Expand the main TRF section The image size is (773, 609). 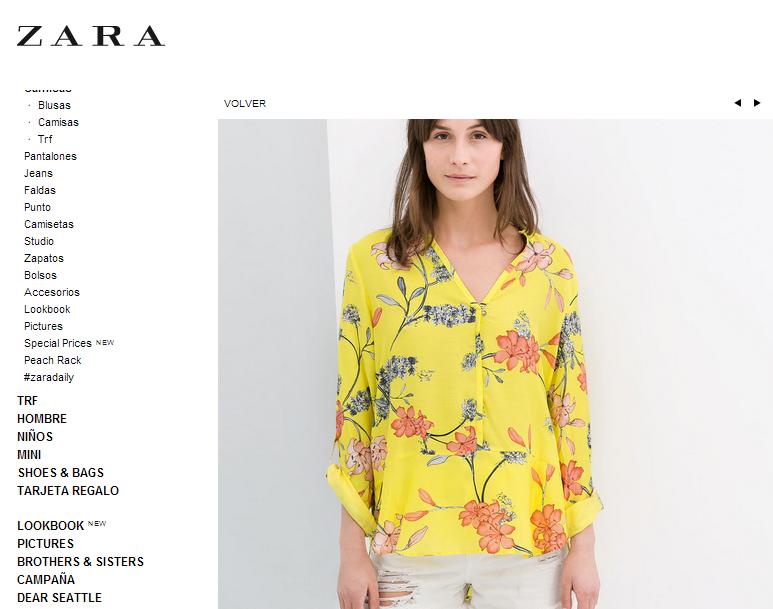pos(27,400)
